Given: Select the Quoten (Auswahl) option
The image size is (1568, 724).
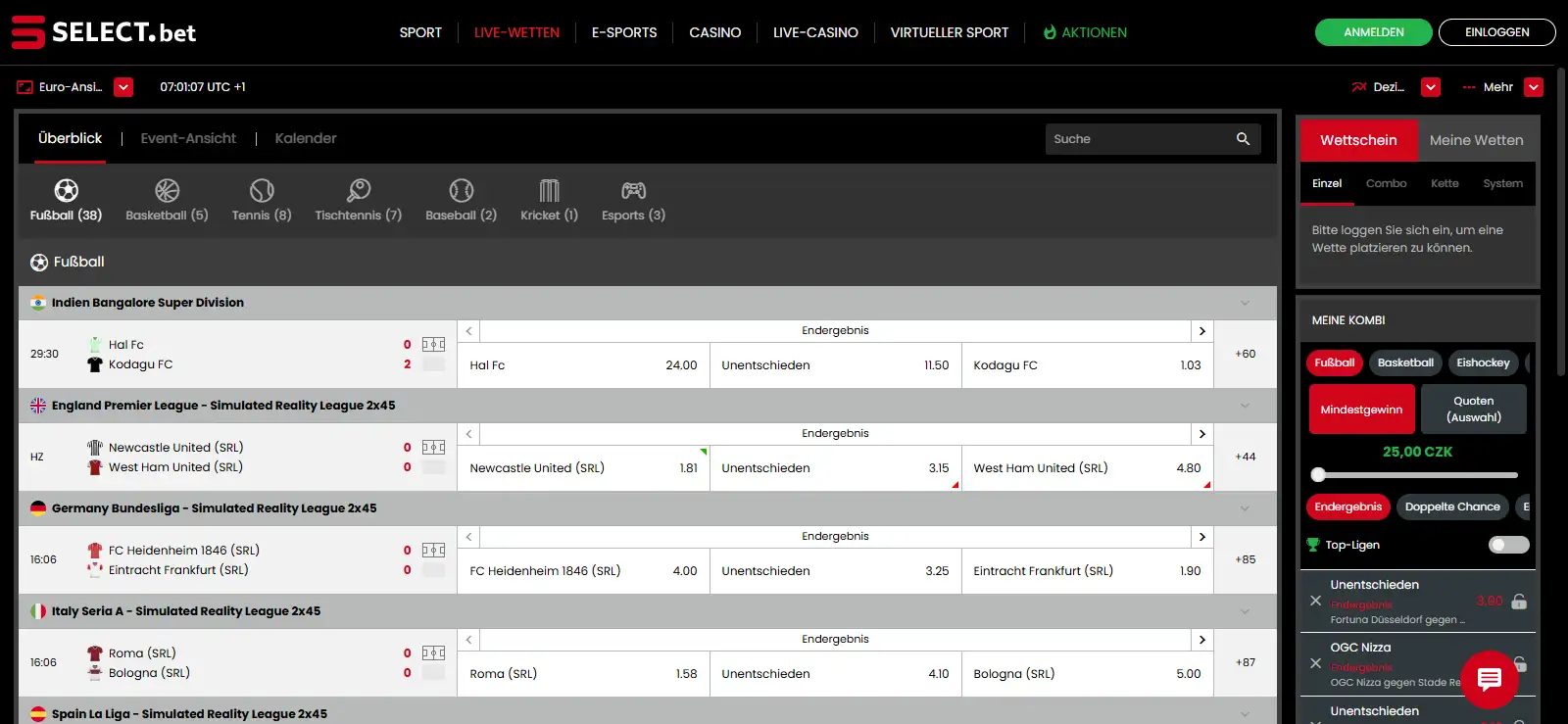Looking at the screenshot, I should tap(1474, 410).
